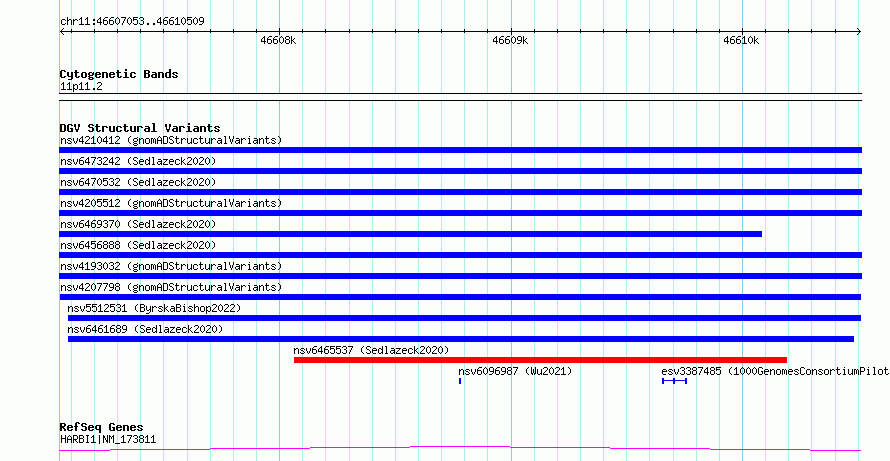Image resolution: width=890 pixels, height=461 pixels.
Task: Click the blue bar under nsv4210412
Action: 461,150
